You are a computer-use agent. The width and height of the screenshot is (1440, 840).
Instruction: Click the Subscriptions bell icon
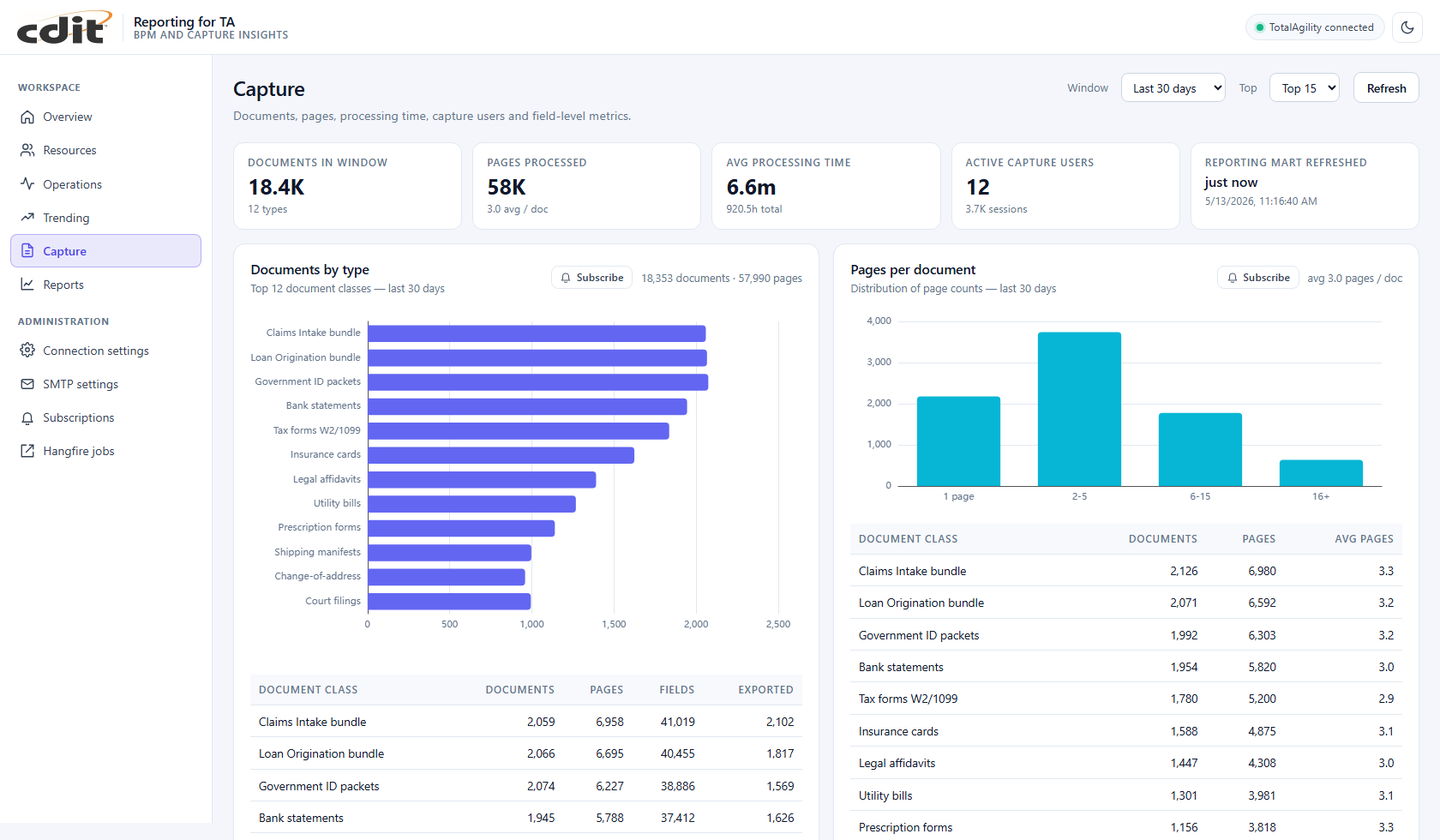pos(27,417)
